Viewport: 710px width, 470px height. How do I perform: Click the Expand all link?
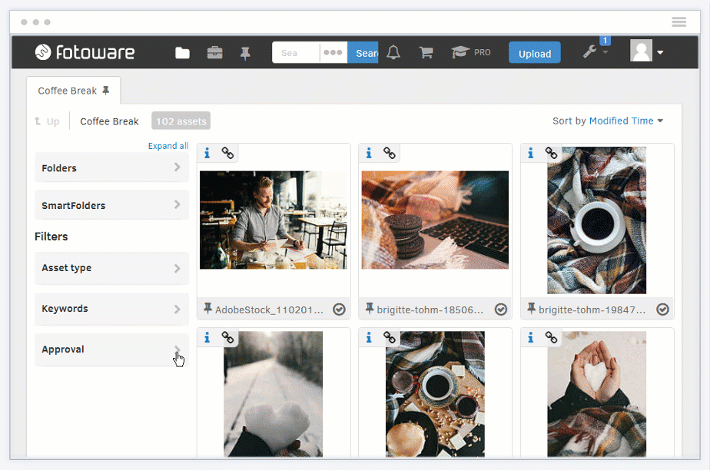coord(168,146)
